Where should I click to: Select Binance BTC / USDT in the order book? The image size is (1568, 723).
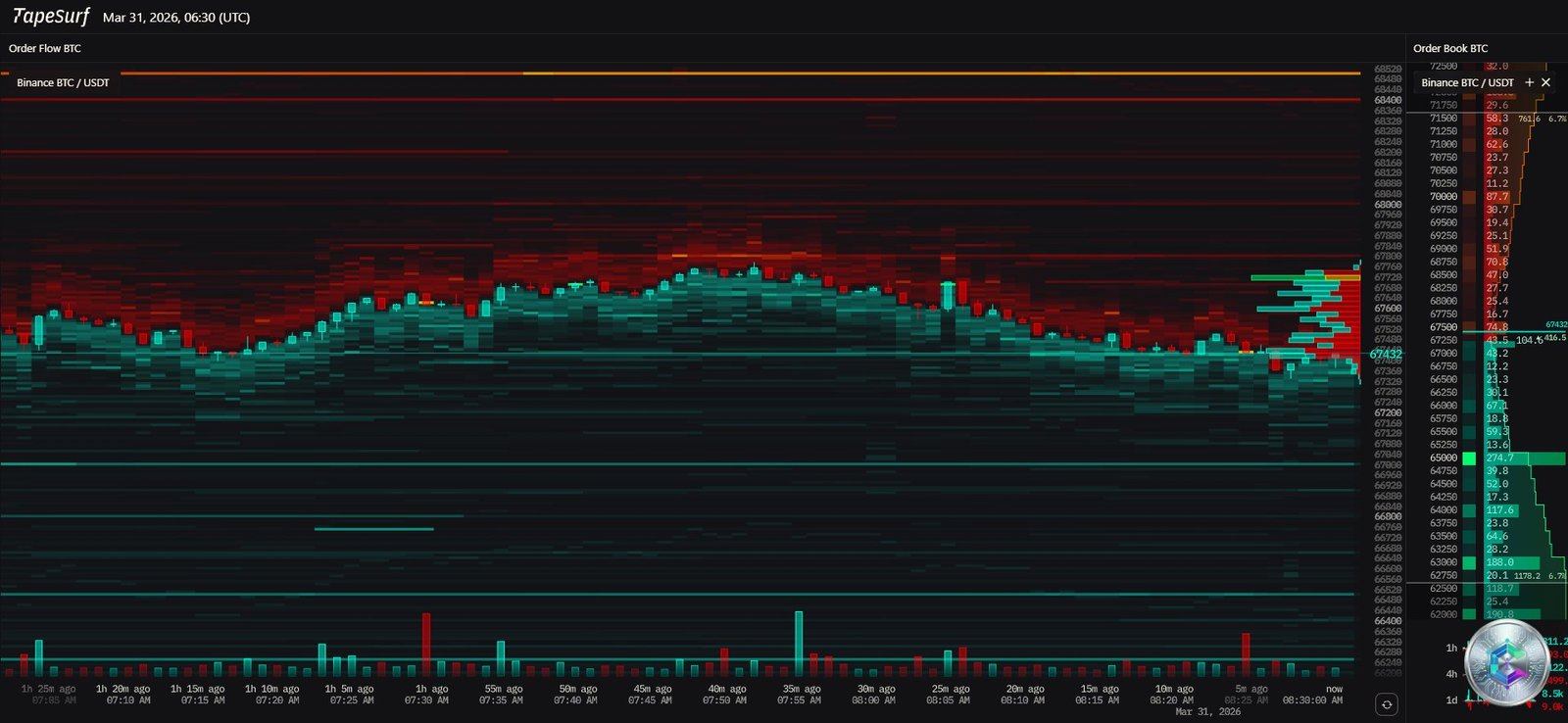[1467, 82]
